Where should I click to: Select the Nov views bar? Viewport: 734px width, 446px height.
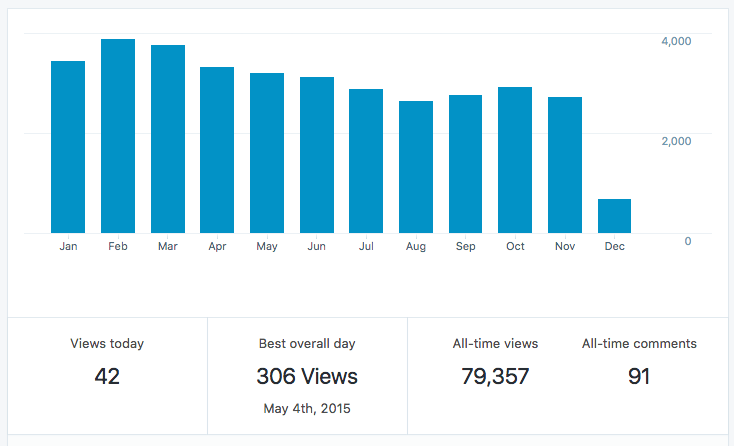pyautogui.click(x=565, y=165)
